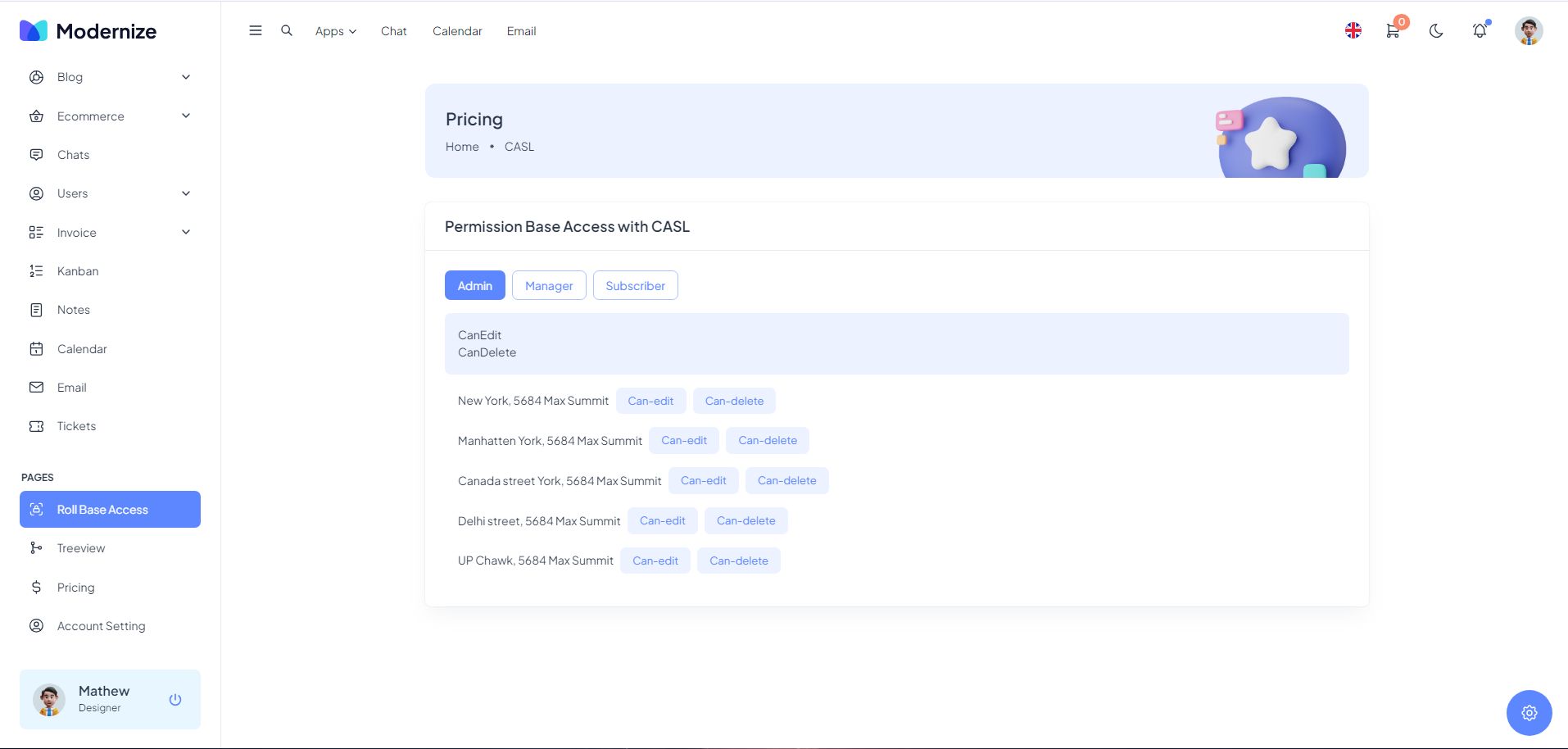Open the search icon in header
The image size is (1568, 749).
pos(287,31)
